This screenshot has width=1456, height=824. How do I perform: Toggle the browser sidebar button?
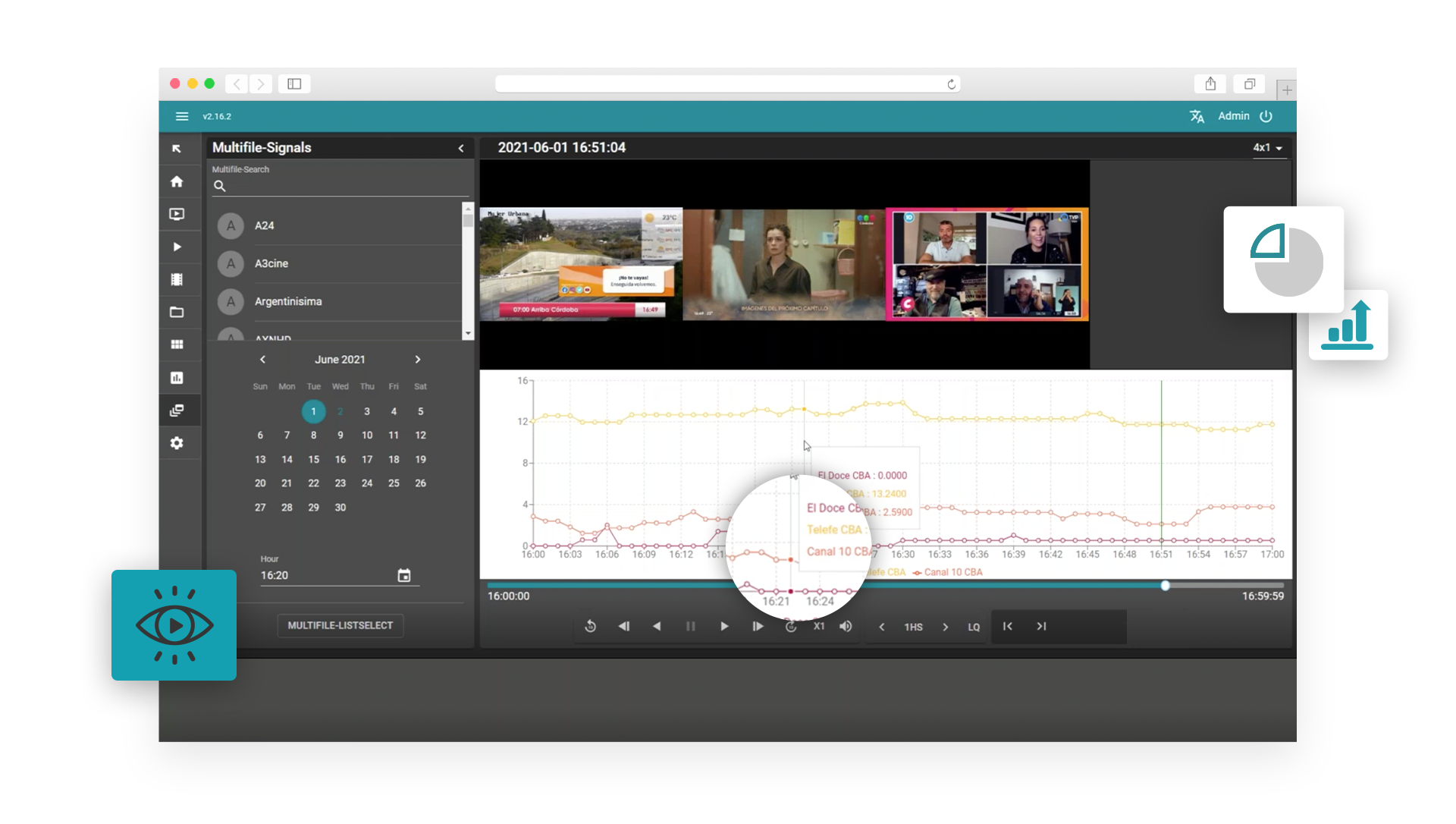click(x=294, y=83)
